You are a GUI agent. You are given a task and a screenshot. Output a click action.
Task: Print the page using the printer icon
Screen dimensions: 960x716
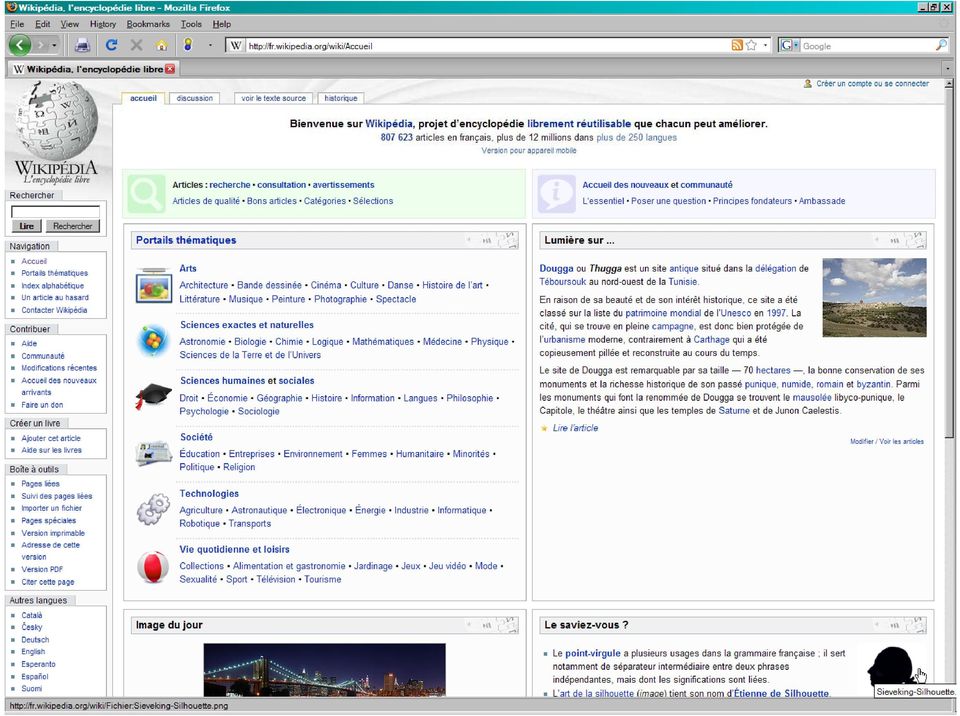(x=83, y=45)
